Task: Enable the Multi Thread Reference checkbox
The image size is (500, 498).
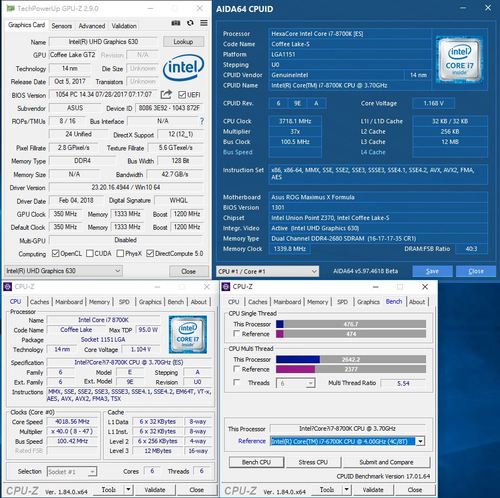Action: click(x=236, y=369)
